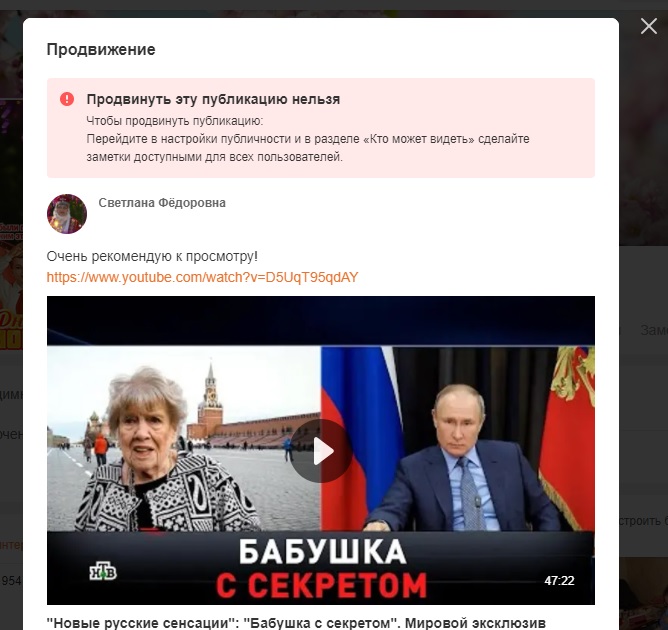Click the "БАБУШКА С СЕКРЕТОМ" caption on preview

[321, 568]
